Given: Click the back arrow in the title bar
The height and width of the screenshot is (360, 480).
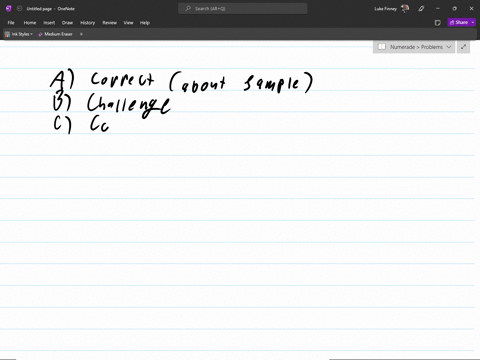Looking at the screenshot, I should click(x=19, y=9).
